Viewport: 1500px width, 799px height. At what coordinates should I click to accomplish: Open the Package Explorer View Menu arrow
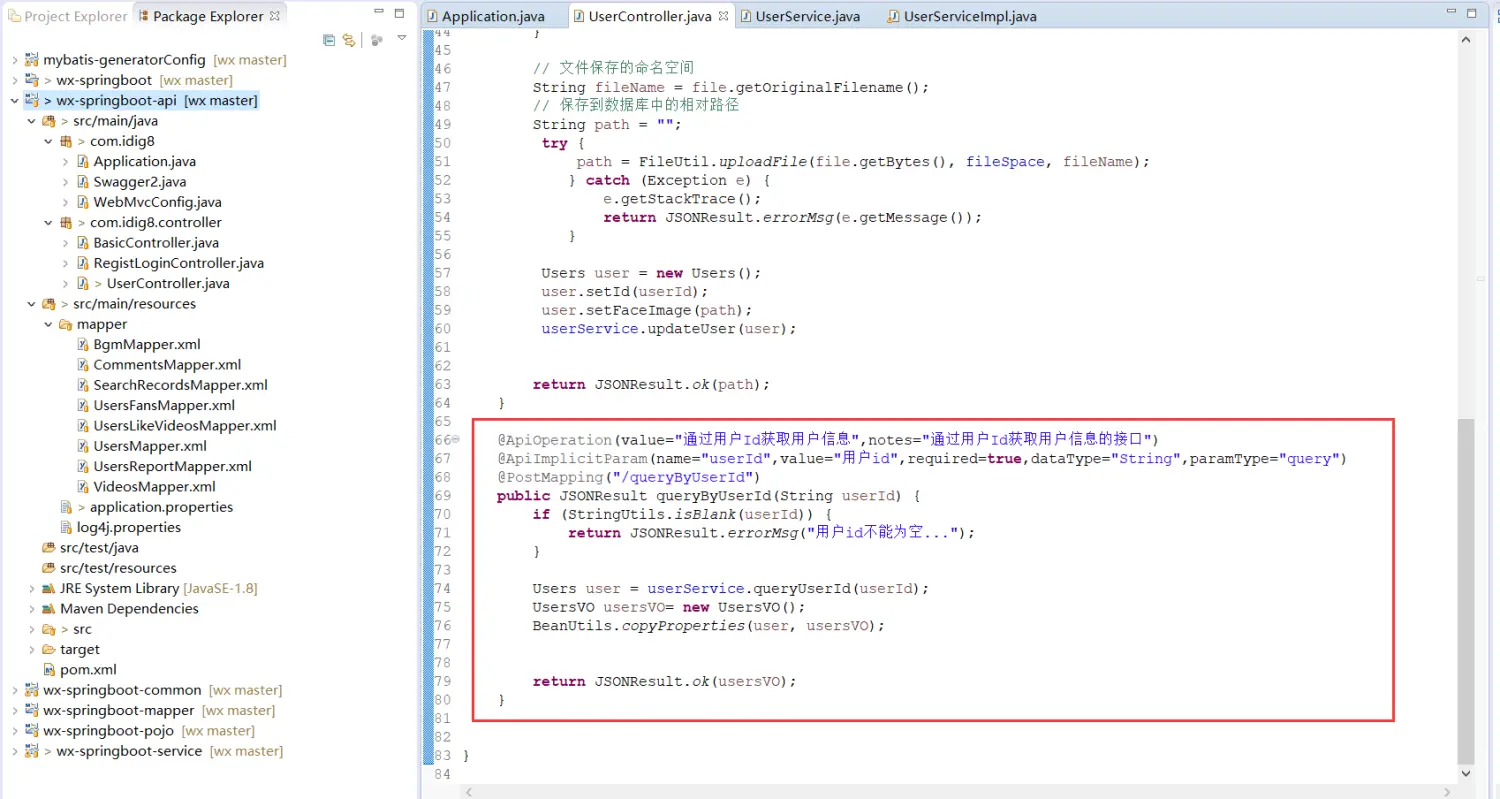[x=402, y=38]
